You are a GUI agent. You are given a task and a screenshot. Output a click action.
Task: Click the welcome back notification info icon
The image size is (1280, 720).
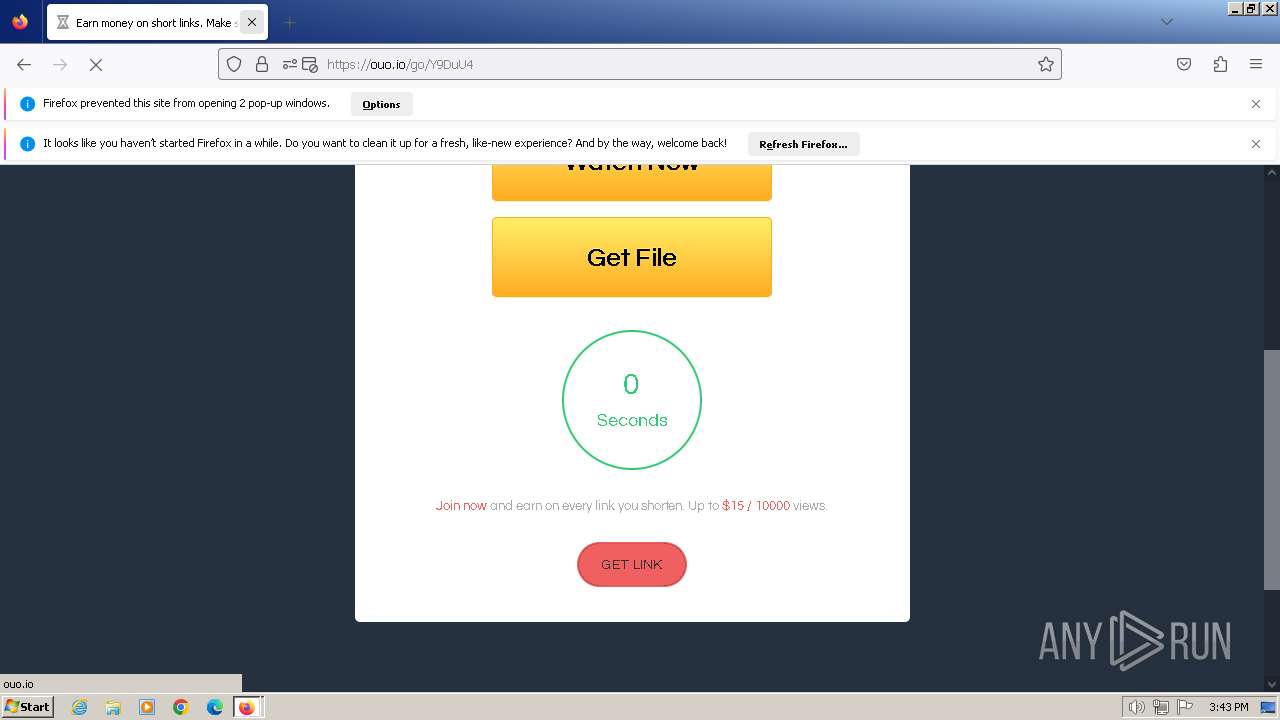[28, 144]
